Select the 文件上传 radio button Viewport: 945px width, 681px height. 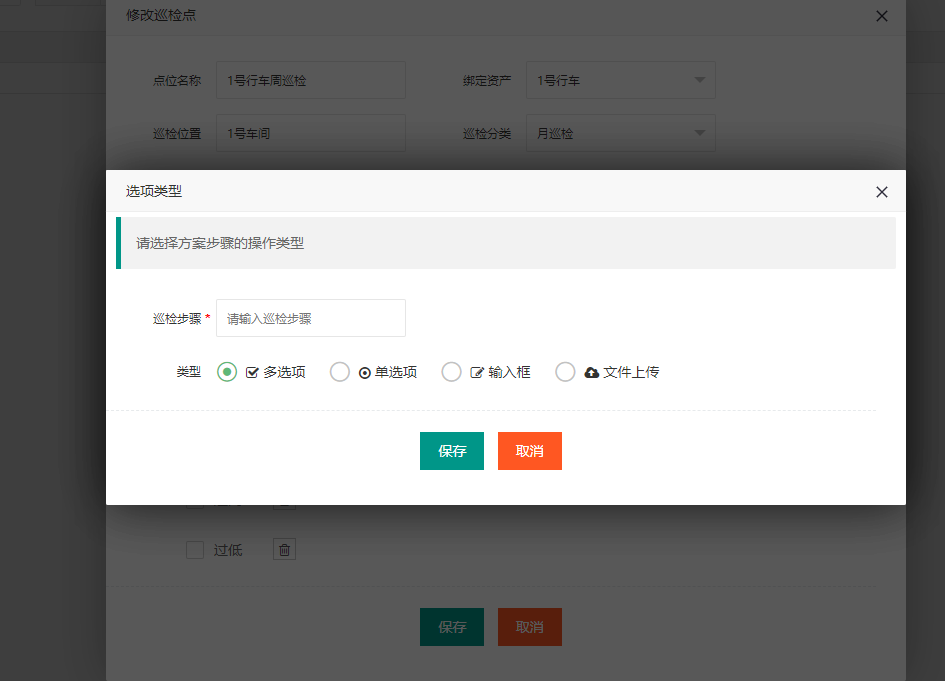(565, 372)
